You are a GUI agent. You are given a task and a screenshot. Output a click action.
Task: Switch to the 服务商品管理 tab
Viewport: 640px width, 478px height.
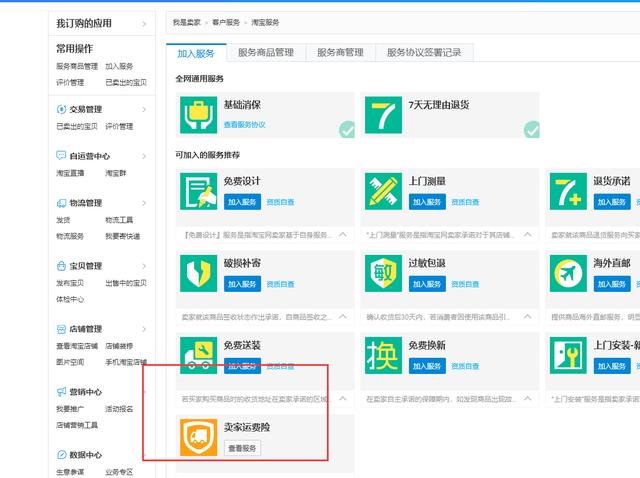266,52
